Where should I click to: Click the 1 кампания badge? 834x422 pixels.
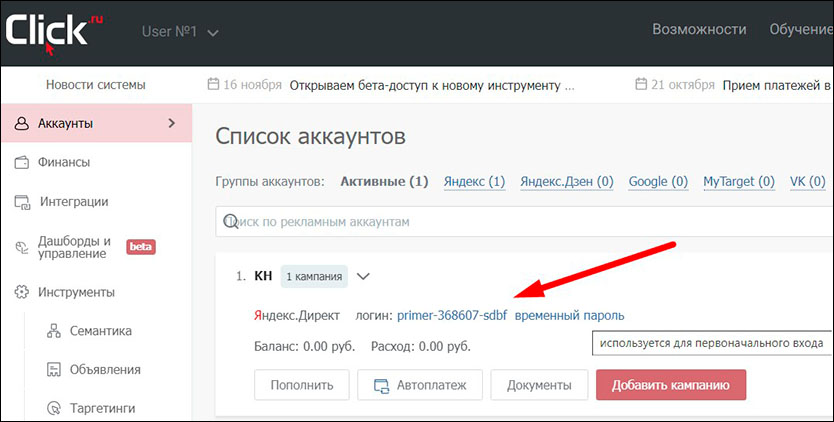(x=314, y=277)
